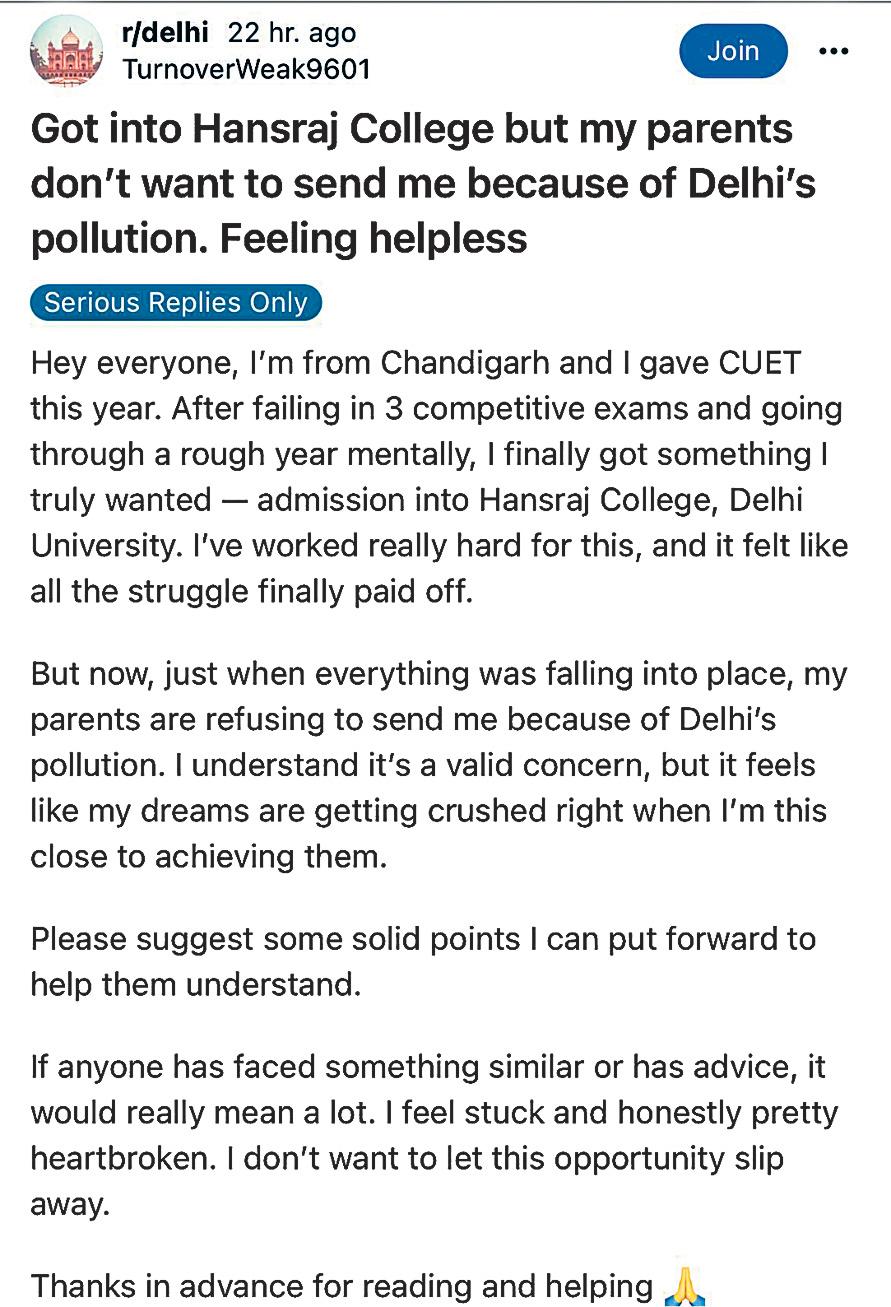Click the paragraph starting "Hey everyone"

(438, 475)
